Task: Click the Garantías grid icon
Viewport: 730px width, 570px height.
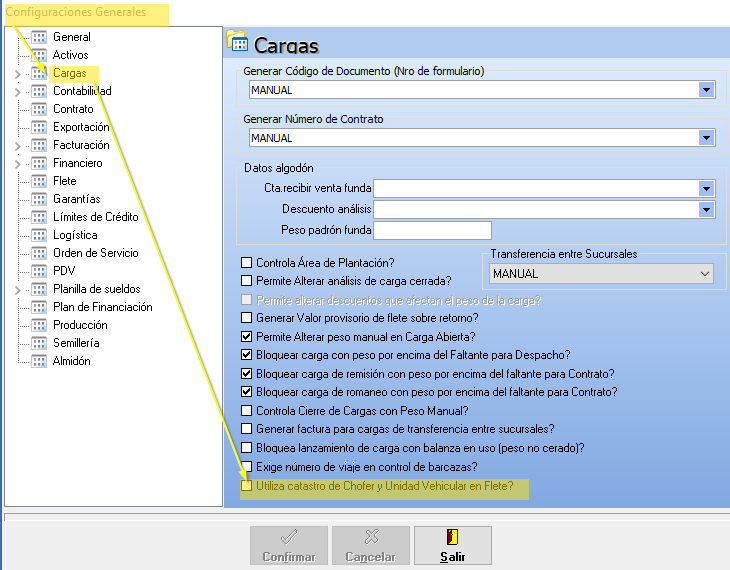Action: 39,199
